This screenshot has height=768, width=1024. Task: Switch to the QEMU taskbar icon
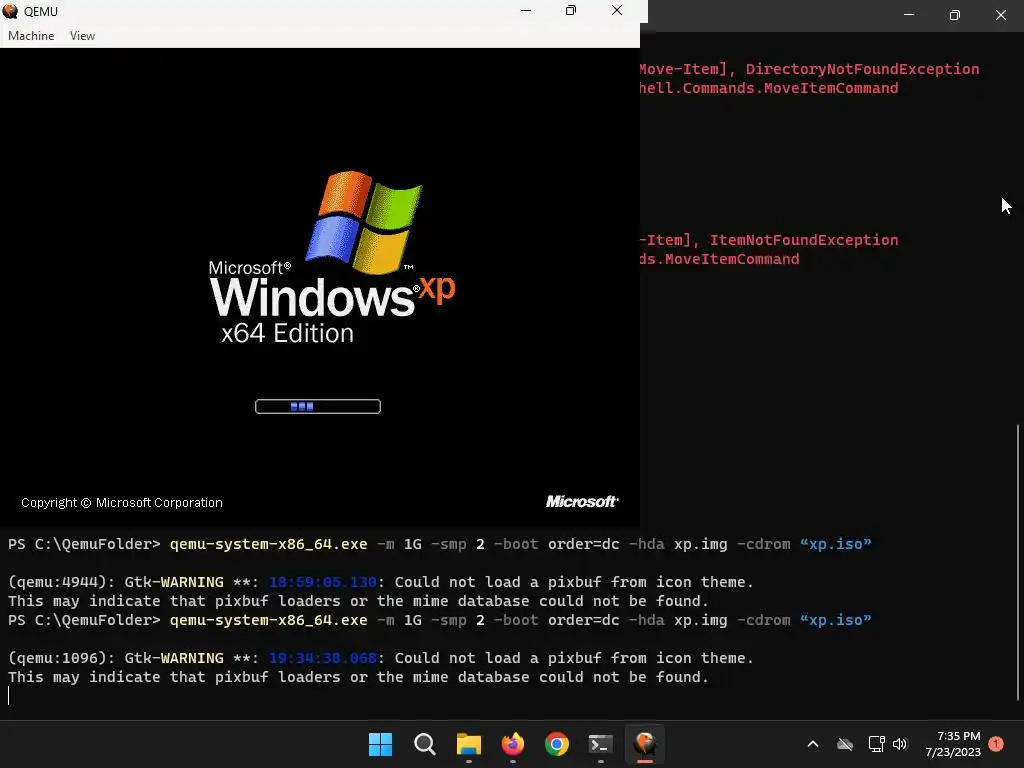[645, 744]
